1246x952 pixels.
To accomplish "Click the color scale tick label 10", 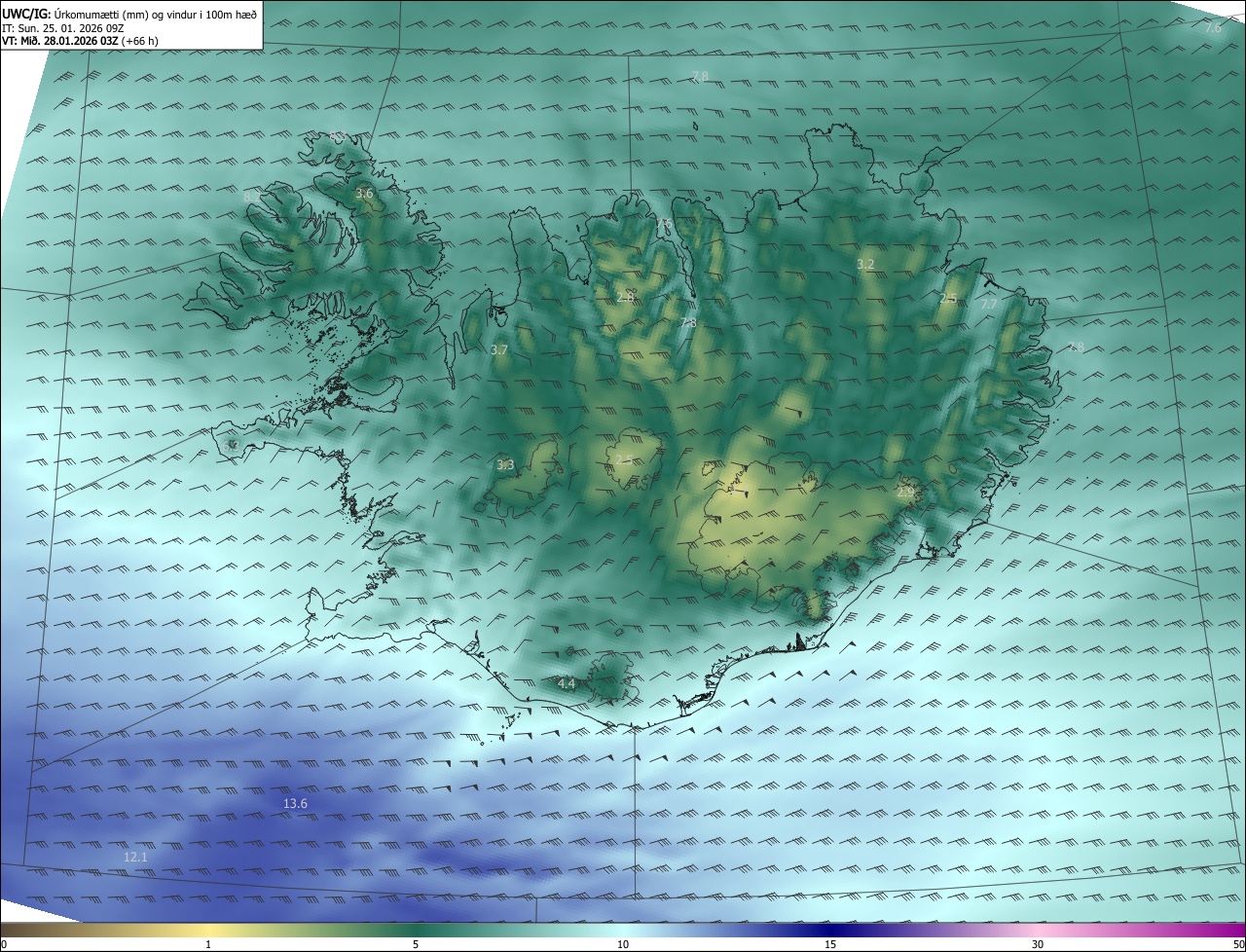I will (x=623, y=944).
